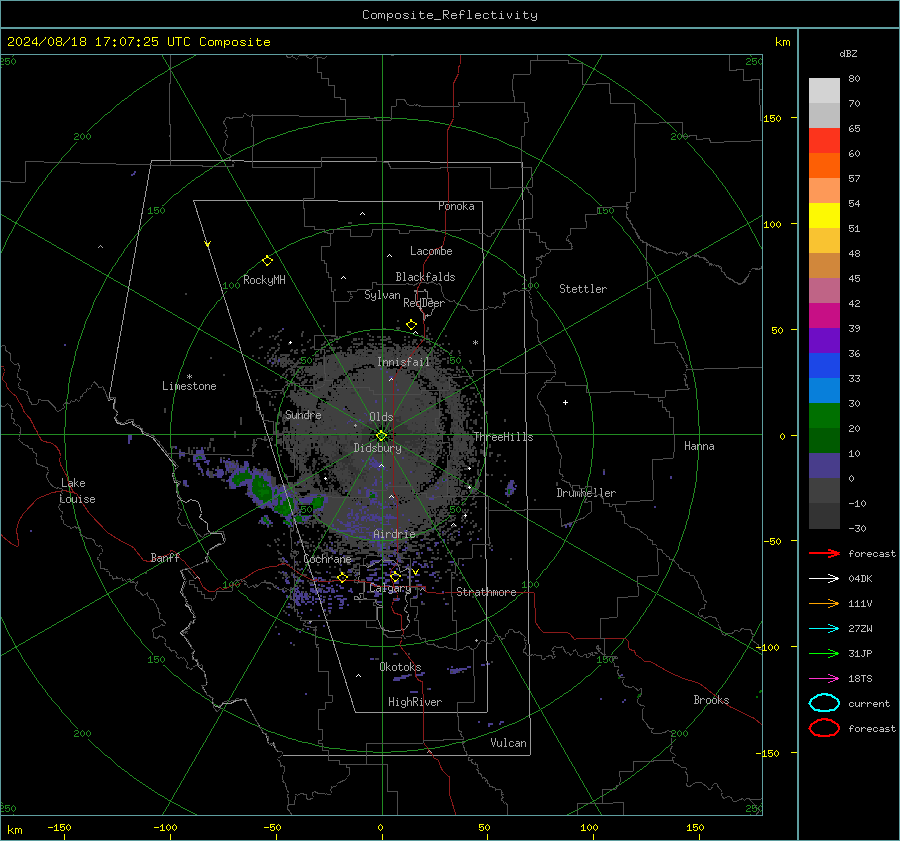Click the green 31JP arrow icon

[824, 653]
